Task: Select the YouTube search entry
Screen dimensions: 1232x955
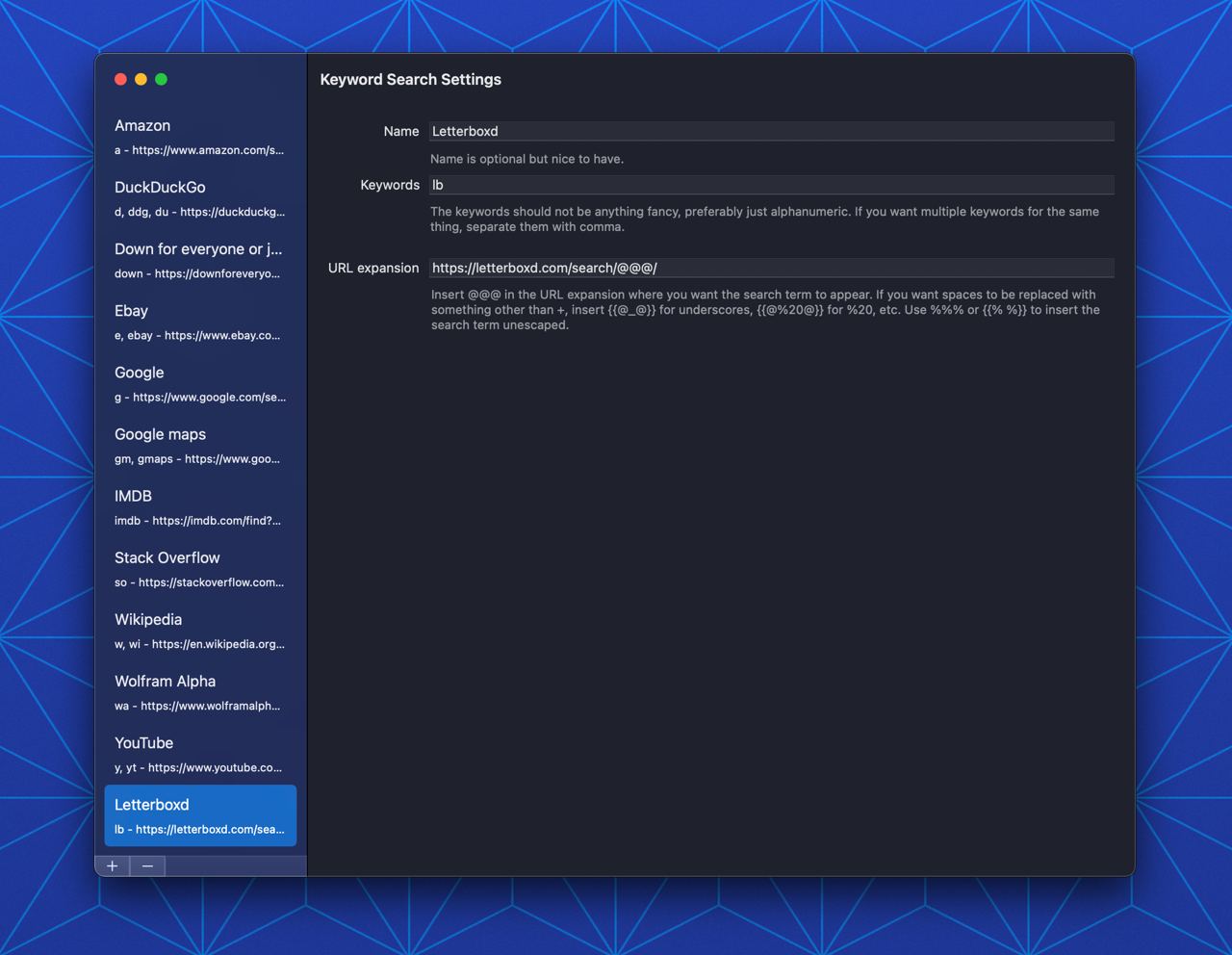Action: [200, 753]
